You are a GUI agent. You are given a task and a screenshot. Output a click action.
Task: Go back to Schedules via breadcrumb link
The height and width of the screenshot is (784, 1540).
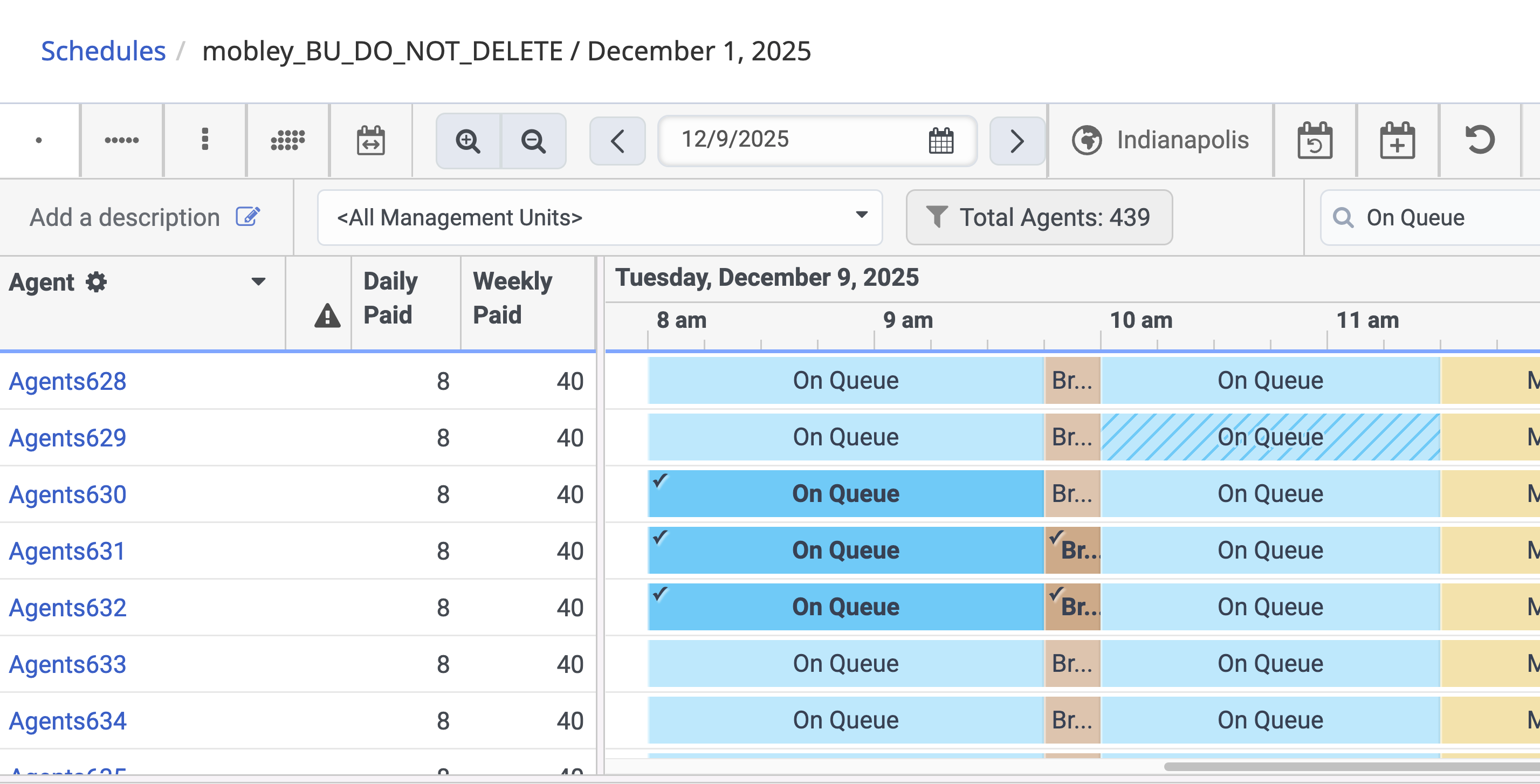point(103,51)
